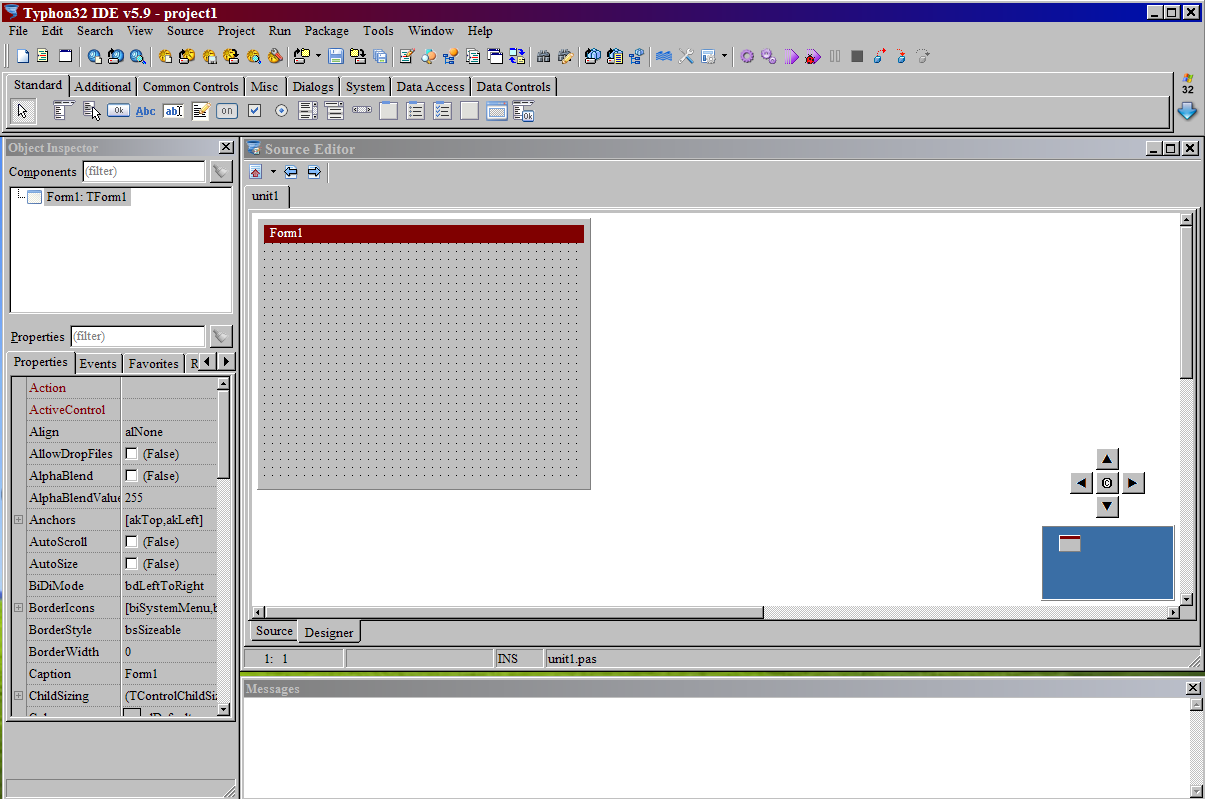Pick the TPopupMenu component icon
The height and width of the screenshot is (799, 1205).
coord(91,111)
